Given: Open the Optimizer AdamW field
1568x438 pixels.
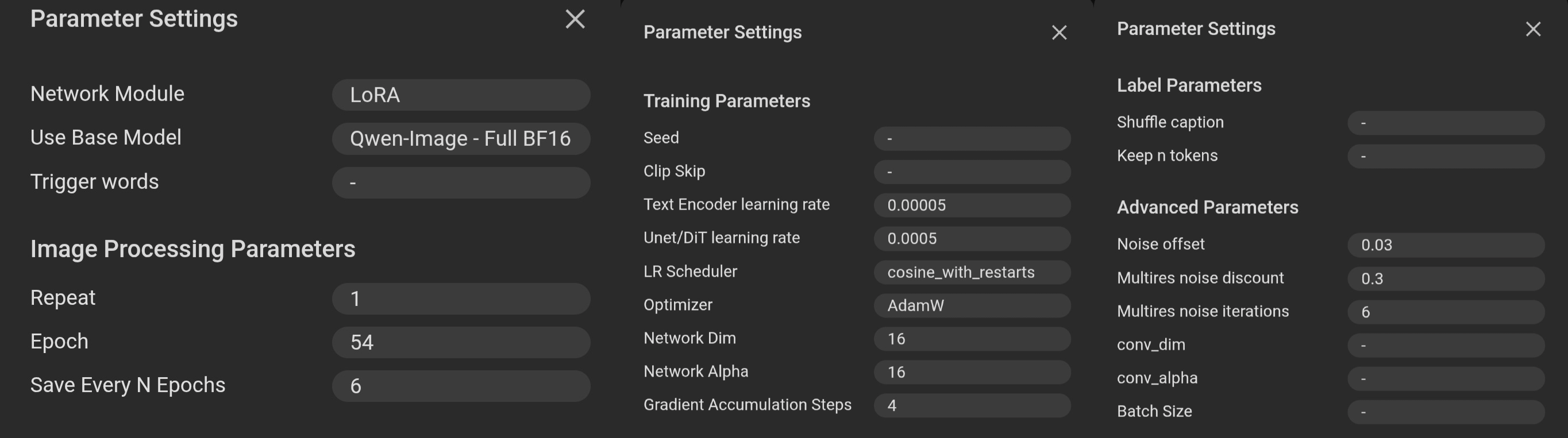Looking at the screenshot, I should click(x=972, y=305).
